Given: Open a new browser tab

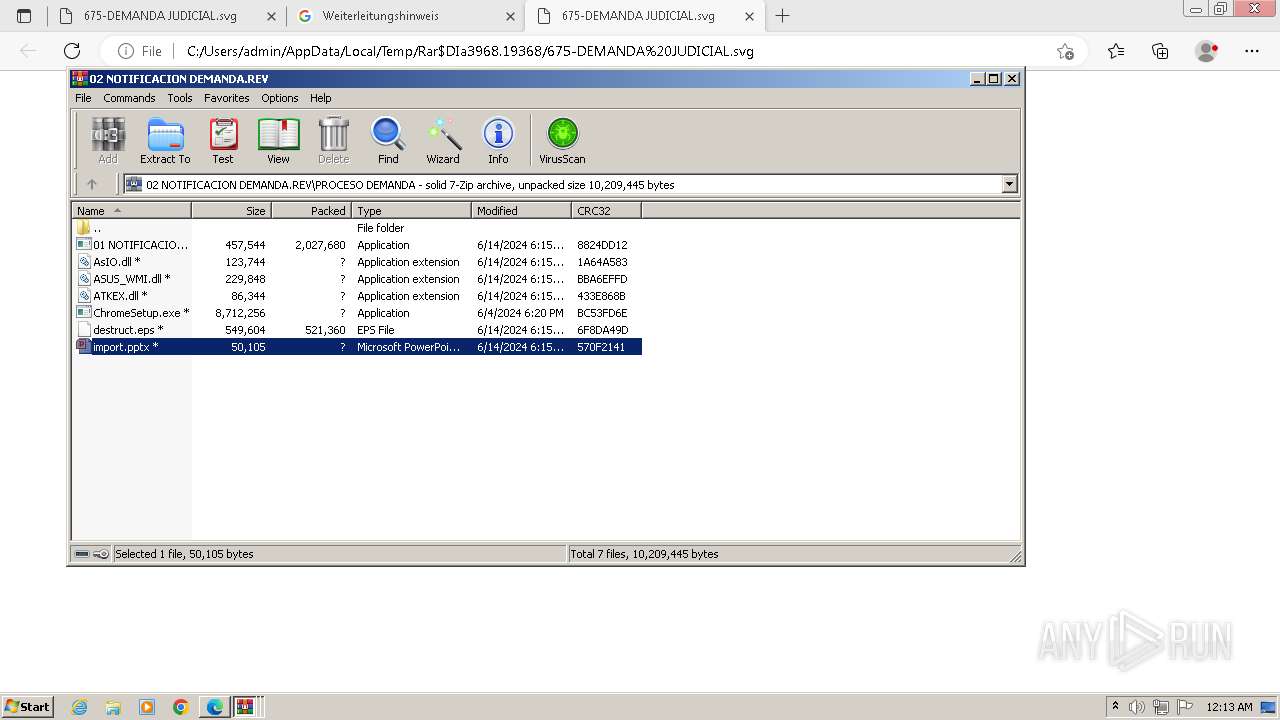Looking at the screenshot, I should (x=783, y=16).
